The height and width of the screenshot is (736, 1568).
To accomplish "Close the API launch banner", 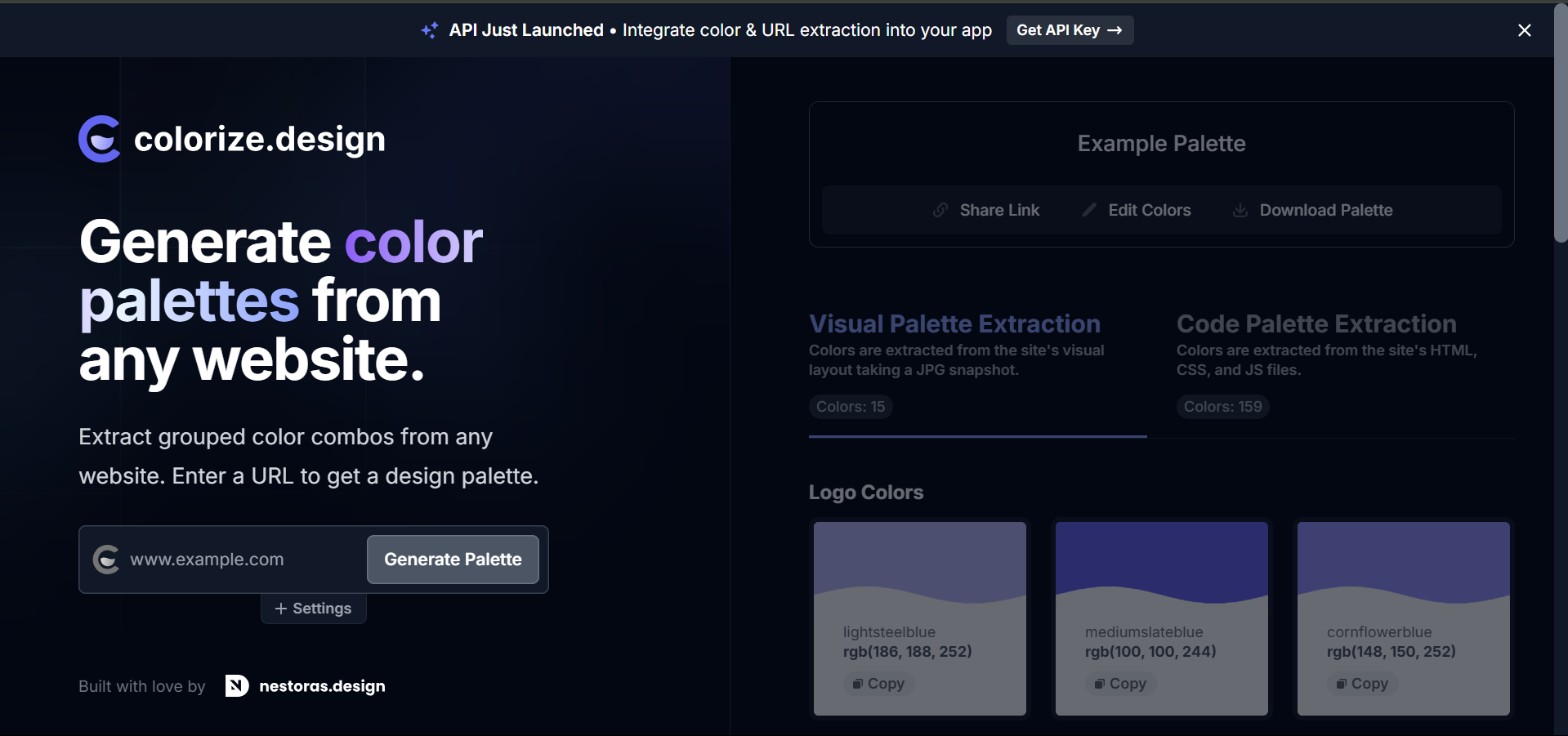I will (1525, 30).
